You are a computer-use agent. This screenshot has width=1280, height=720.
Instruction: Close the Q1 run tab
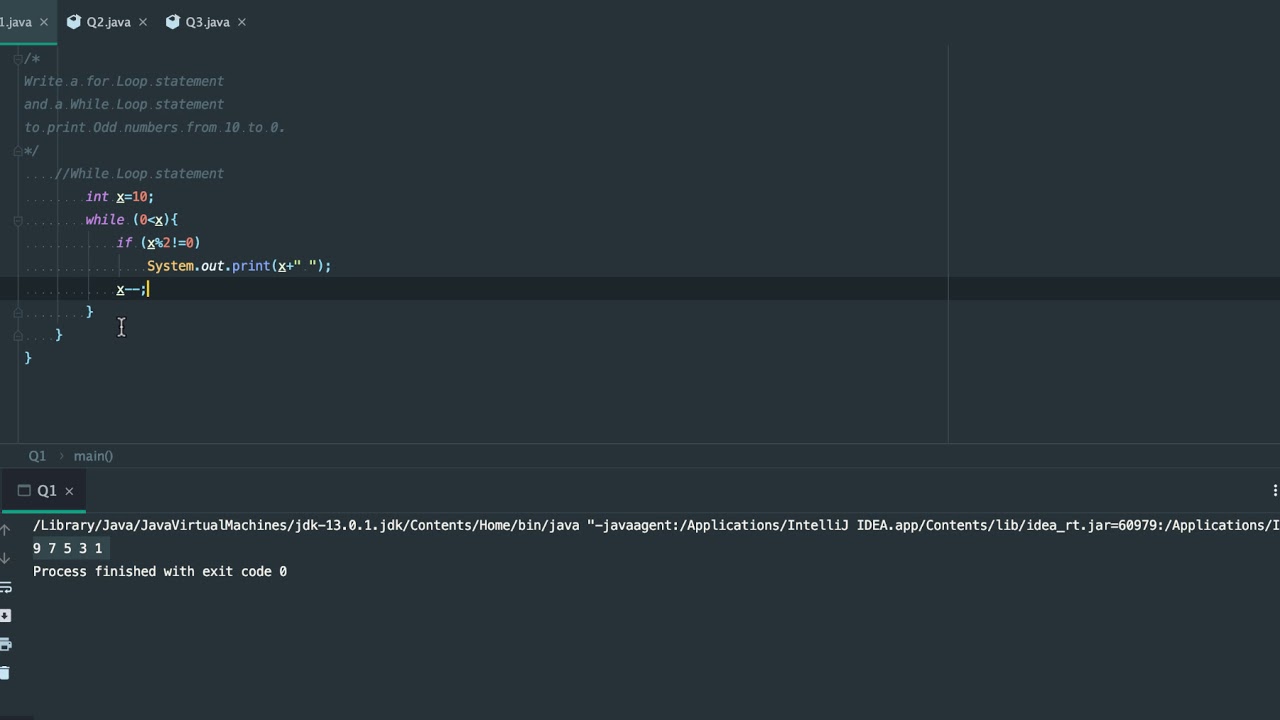pos(69,490)
